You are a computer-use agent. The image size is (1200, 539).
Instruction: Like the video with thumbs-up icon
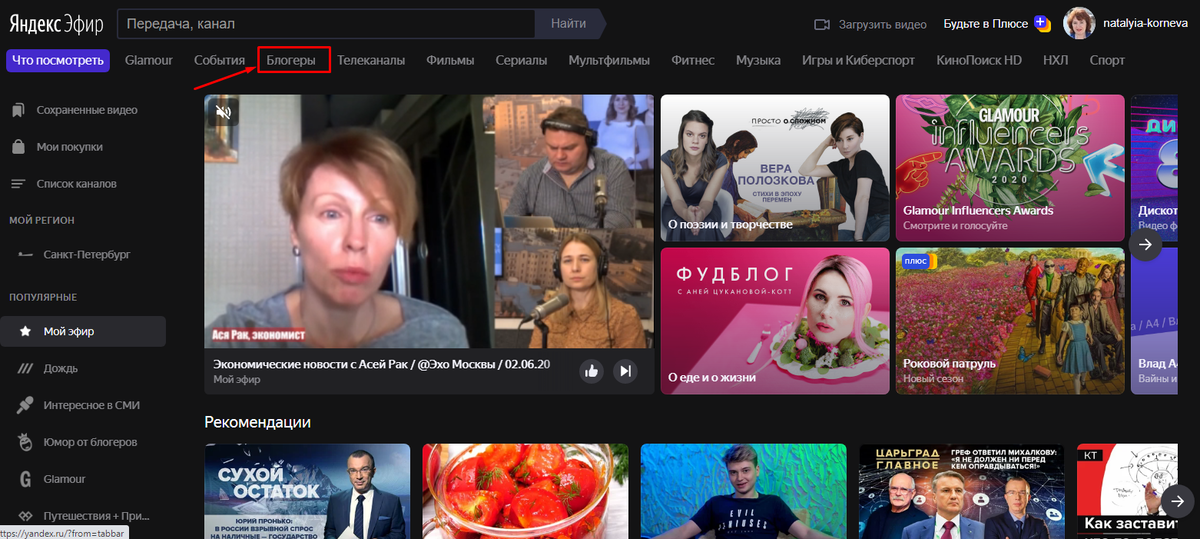[x=592, y=371]
